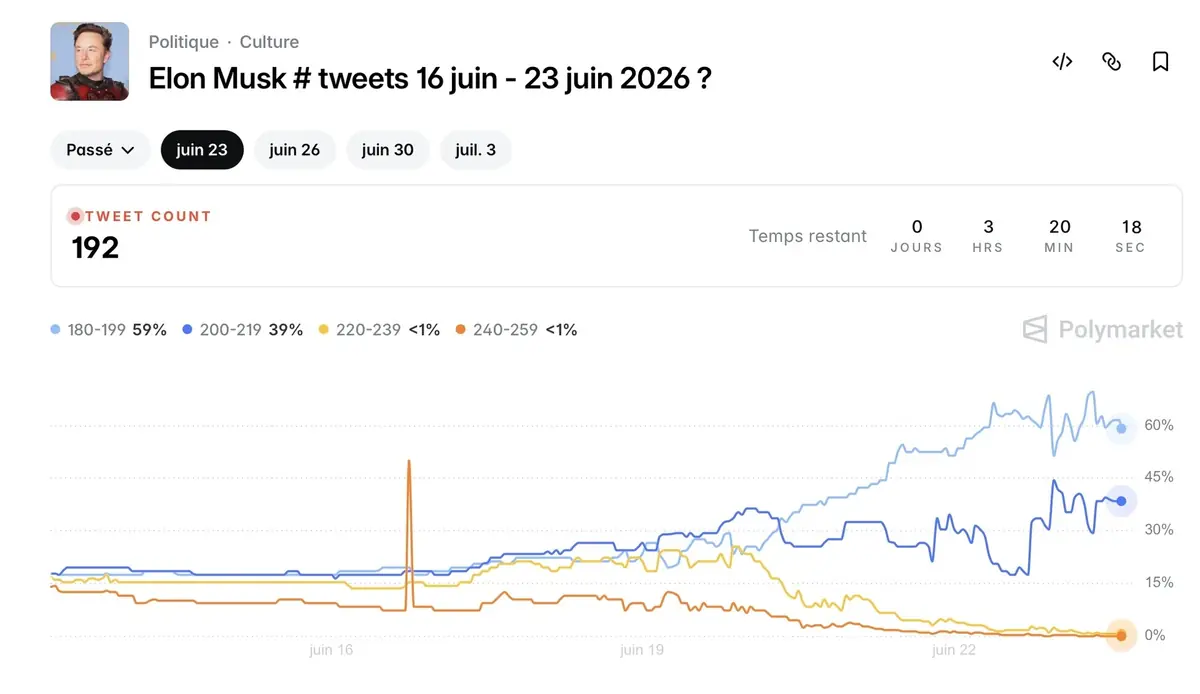The image size is (1200, 694).
Task: Click the embed code icon
Action: 1062,62
